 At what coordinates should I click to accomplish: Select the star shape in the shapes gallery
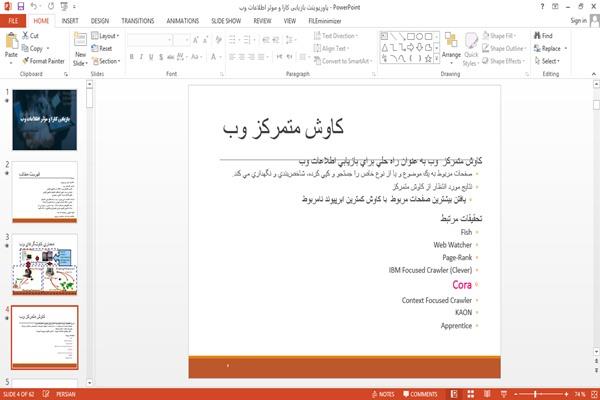pos(428,59)
